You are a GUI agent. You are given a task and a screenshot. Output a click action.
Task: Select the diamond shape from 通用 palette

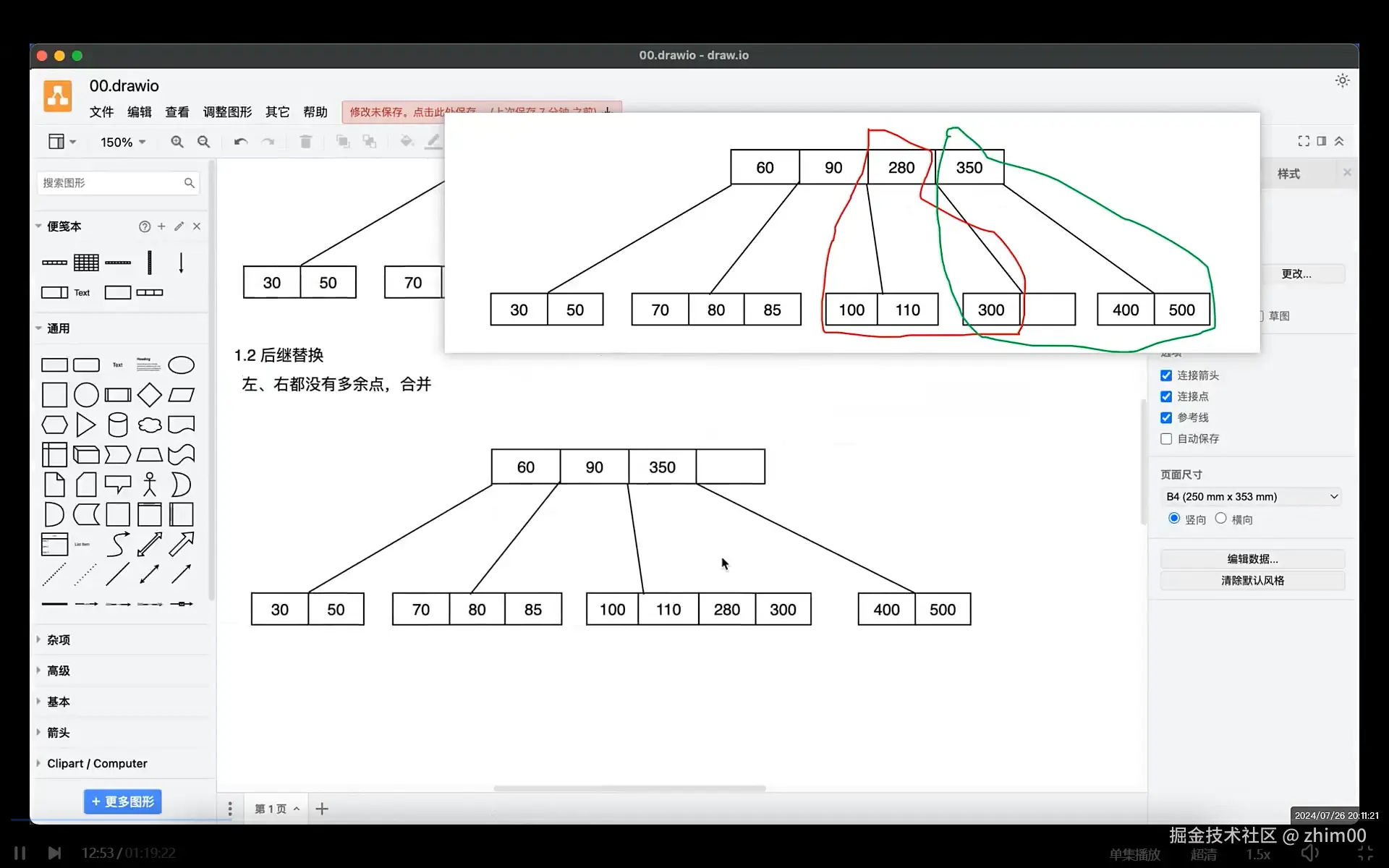[150, 395]
